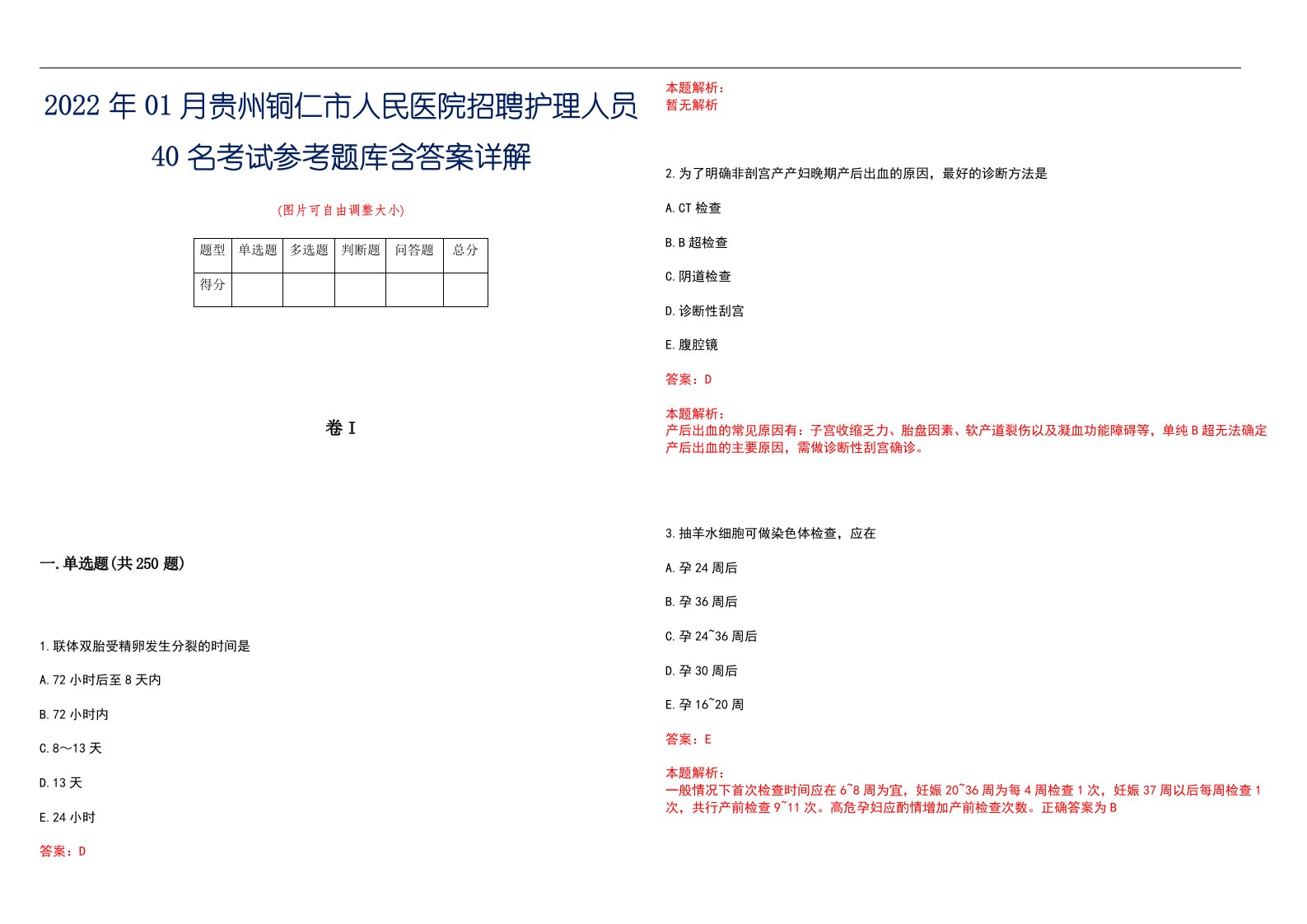
Task: Click the question 2 answer line '答案：D'
Action: 689,380
